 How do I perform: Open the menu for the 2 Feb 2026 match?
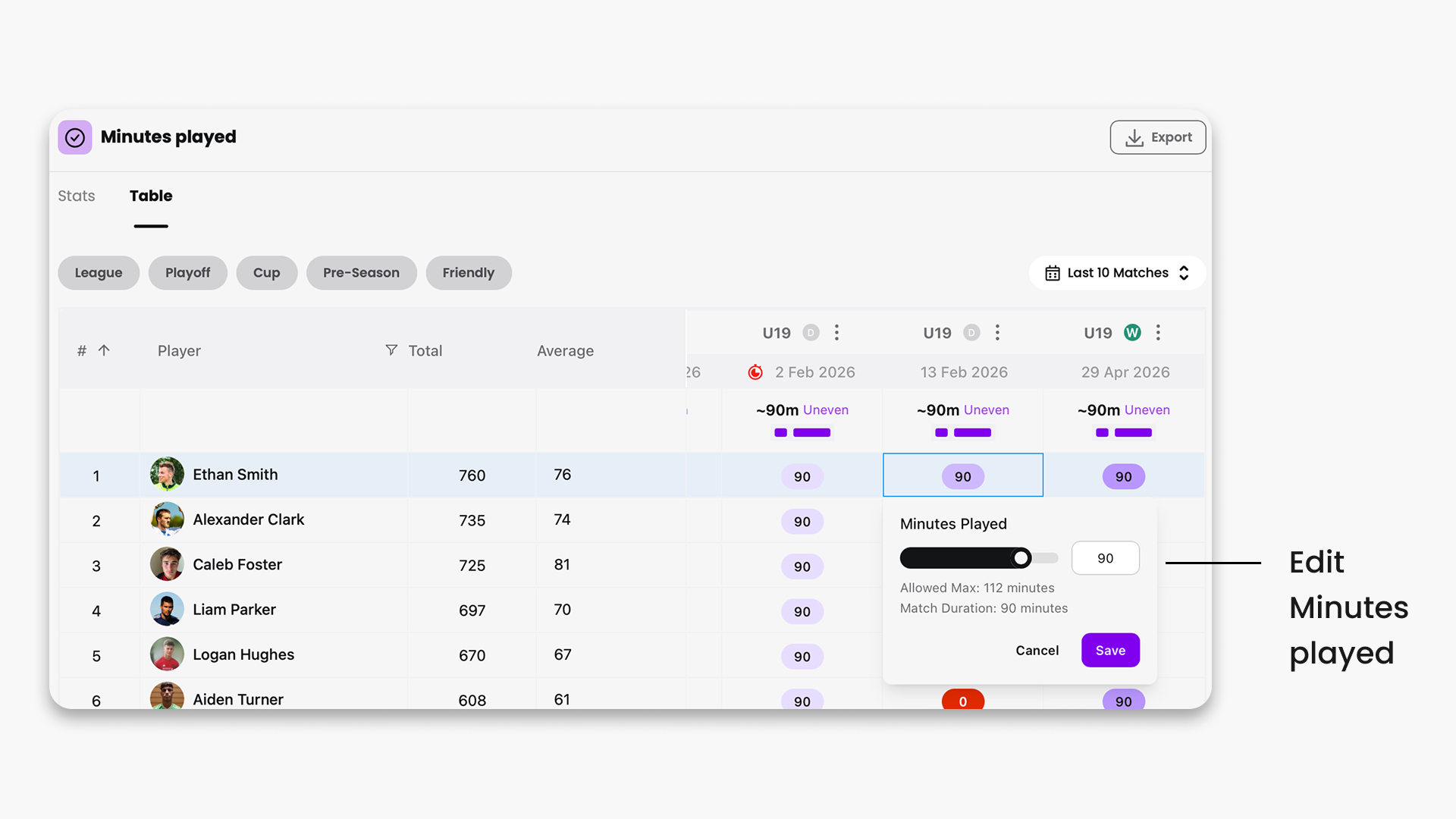[x=837, y=332]
